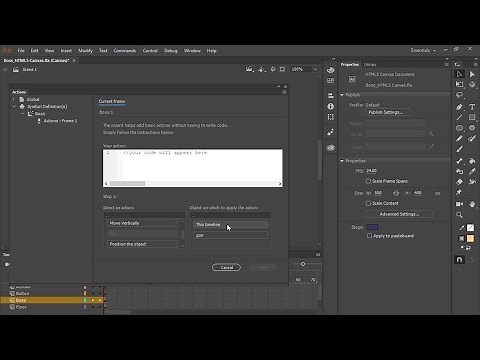Select the Bone tool
This screenshot has width=480, height=360.
click(x=460, y=161)
